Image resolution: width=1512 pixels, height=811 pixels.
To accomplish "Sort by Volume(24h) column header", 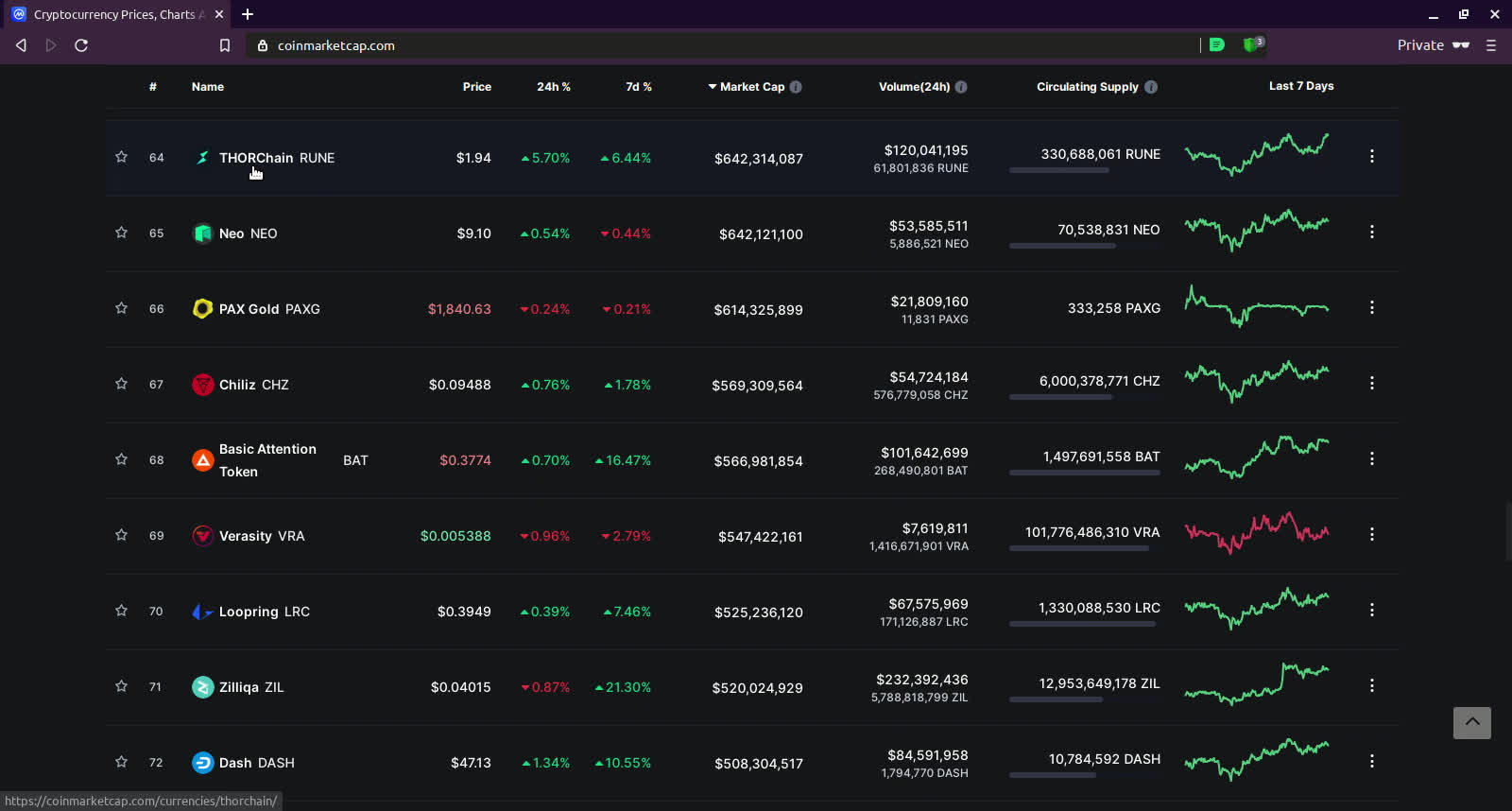I will pyautogui.click(x=915, y=87).
